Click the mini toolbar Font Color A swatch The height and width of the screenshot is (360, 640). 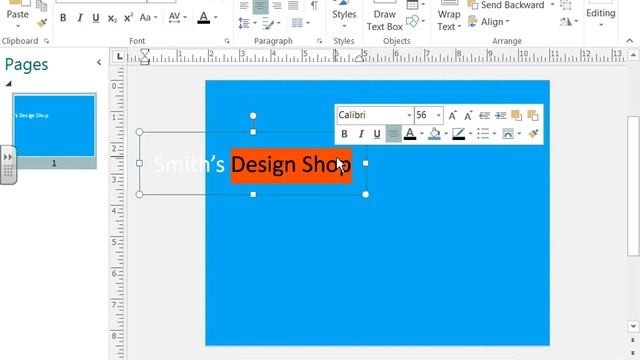[410, 134]
